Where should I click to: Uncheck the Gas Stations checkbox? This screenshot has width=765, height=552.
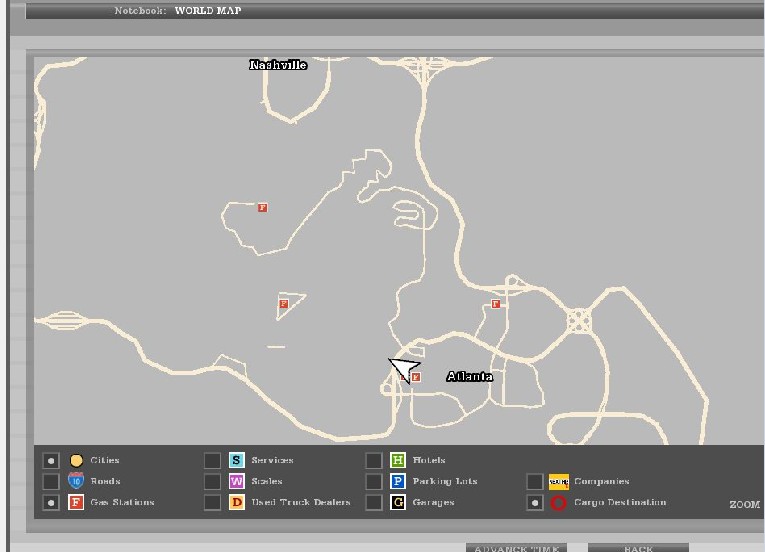pos(51,503)
